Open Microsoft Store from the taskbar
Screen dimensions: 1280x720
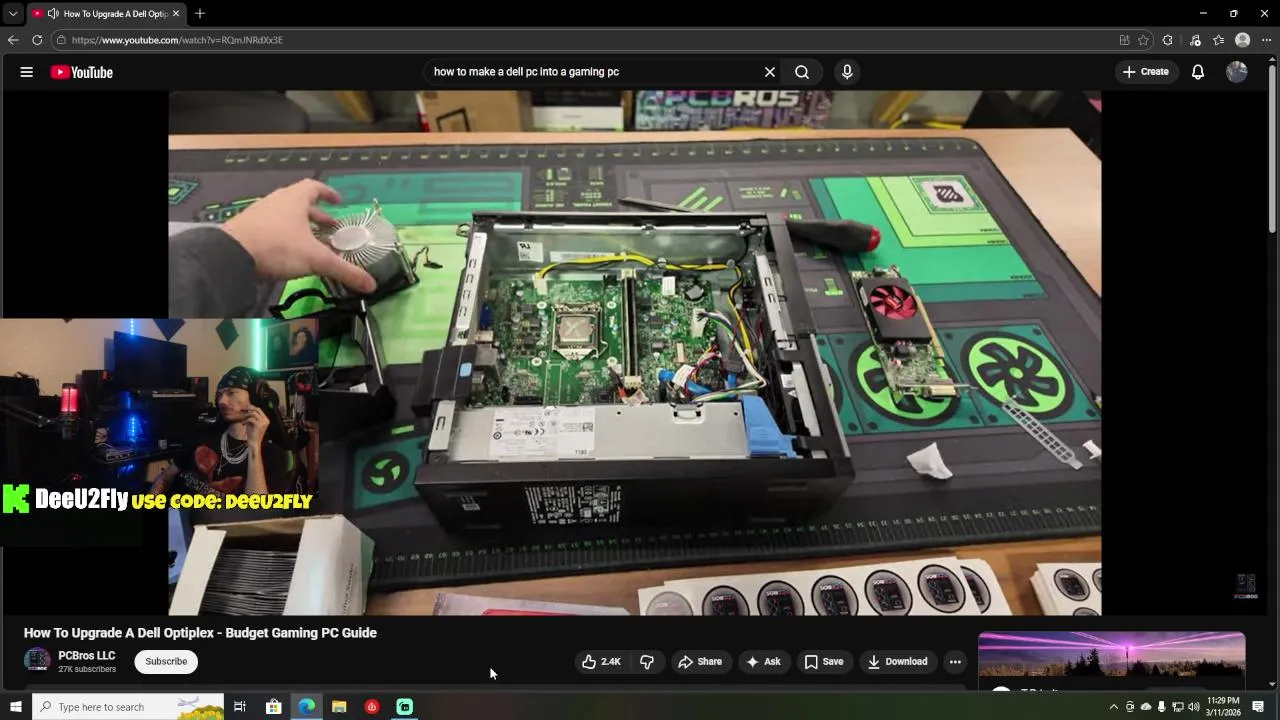[x=274, y=707]
